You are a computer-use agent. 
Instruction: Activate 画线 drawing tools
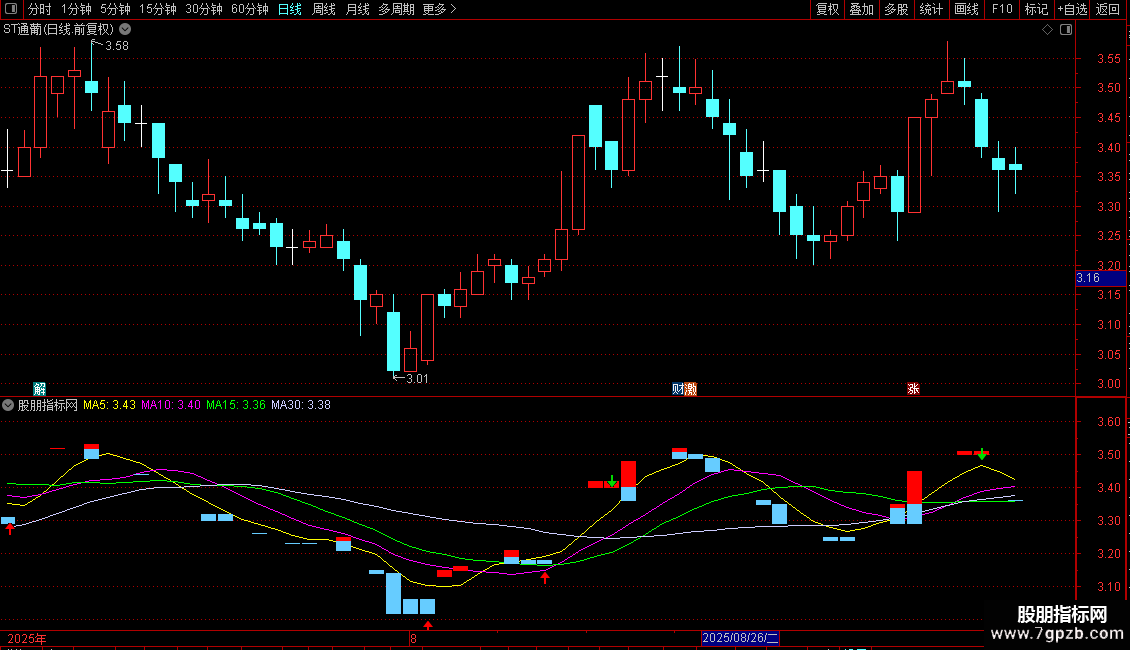(x=966, y=9)
